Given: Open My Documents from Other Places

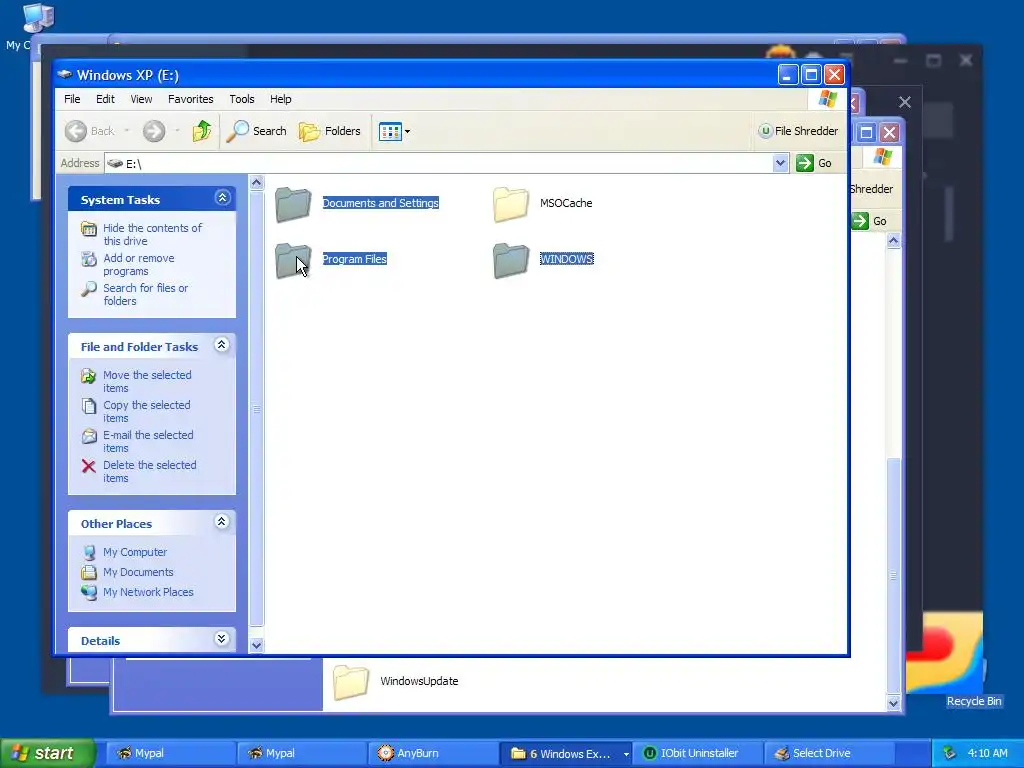Looking at the screenshot, I should (138, 572).
